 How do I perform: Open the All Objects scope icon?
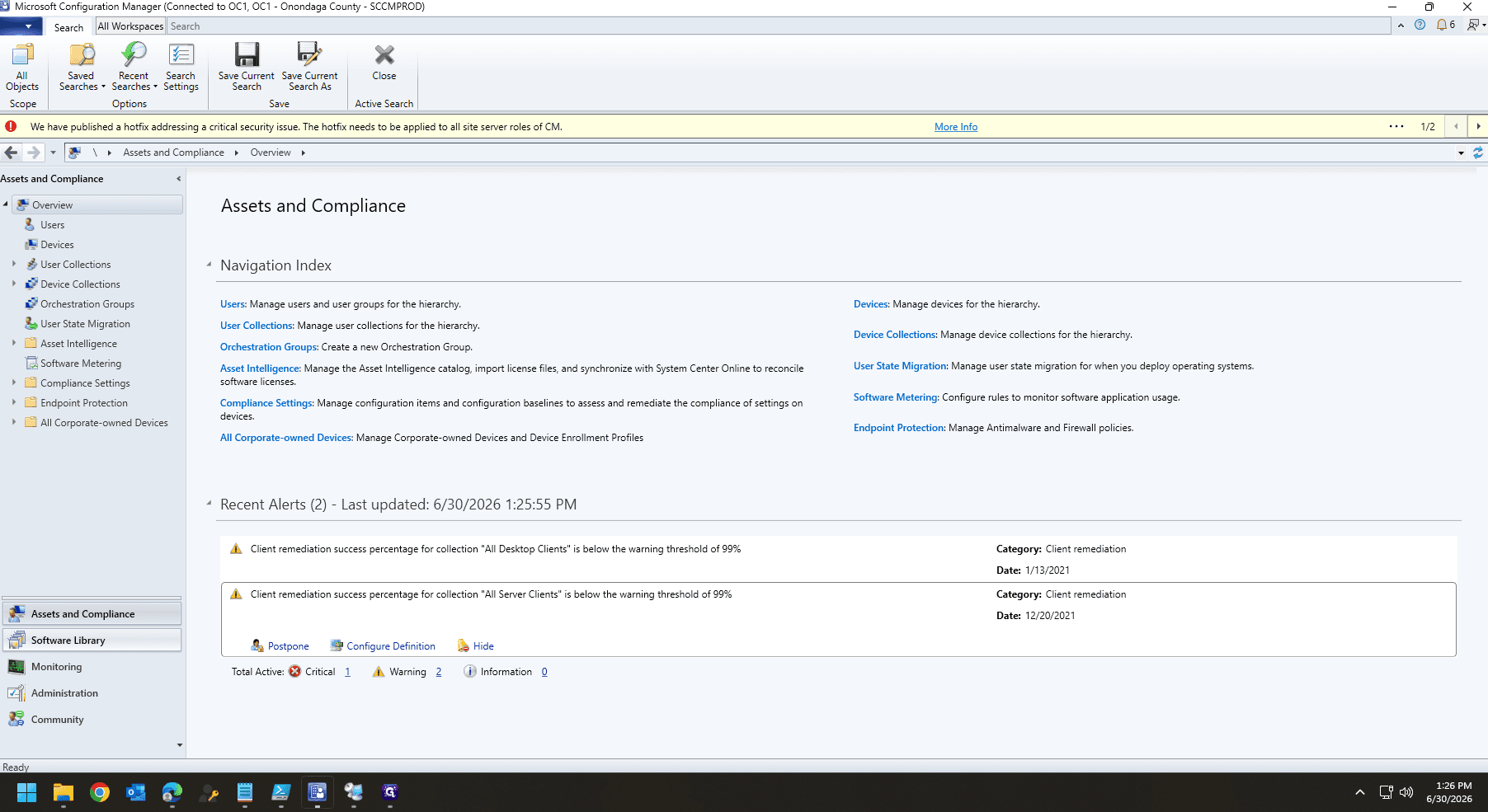click(22, 67)
